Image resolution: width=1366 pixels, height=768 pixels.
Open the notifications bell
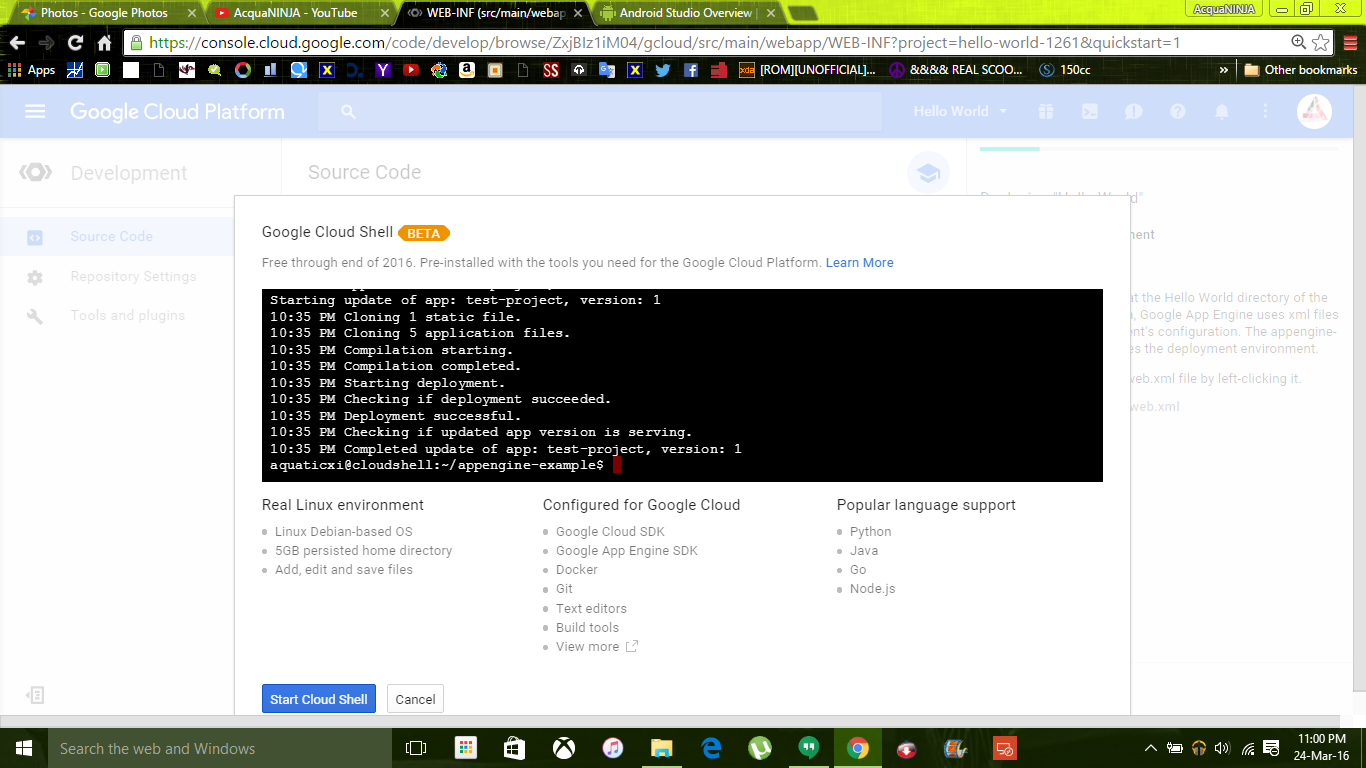pos(1222,112)
